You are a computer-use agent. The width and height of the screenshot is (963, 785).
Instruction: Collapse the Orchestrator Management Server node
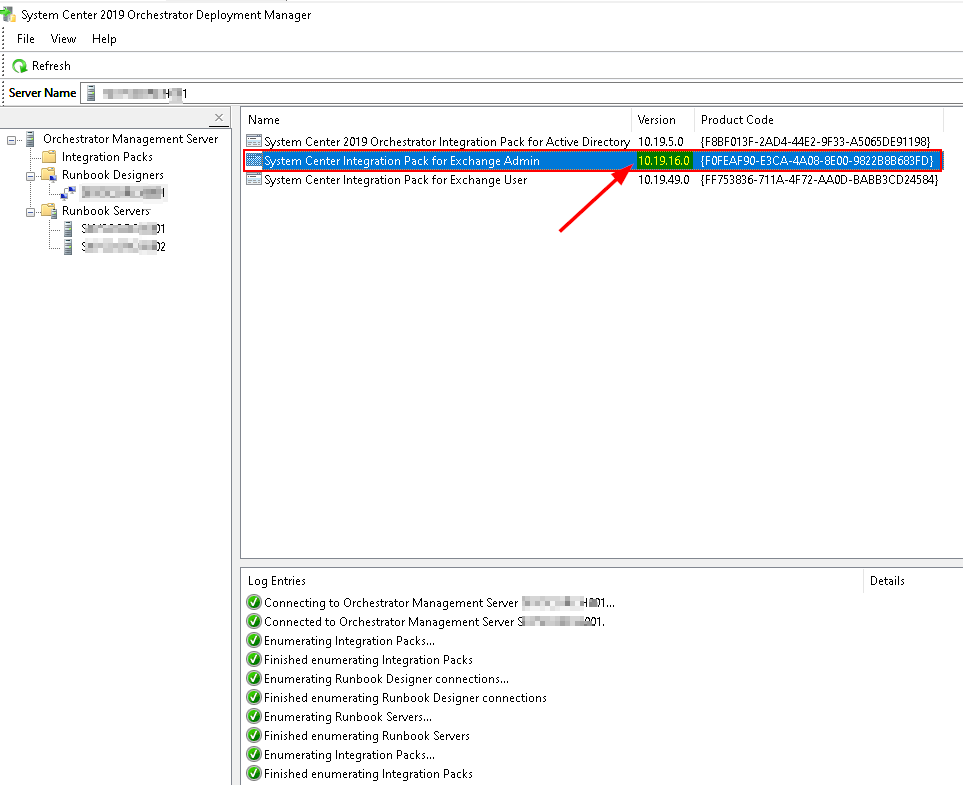coord(11,140)
